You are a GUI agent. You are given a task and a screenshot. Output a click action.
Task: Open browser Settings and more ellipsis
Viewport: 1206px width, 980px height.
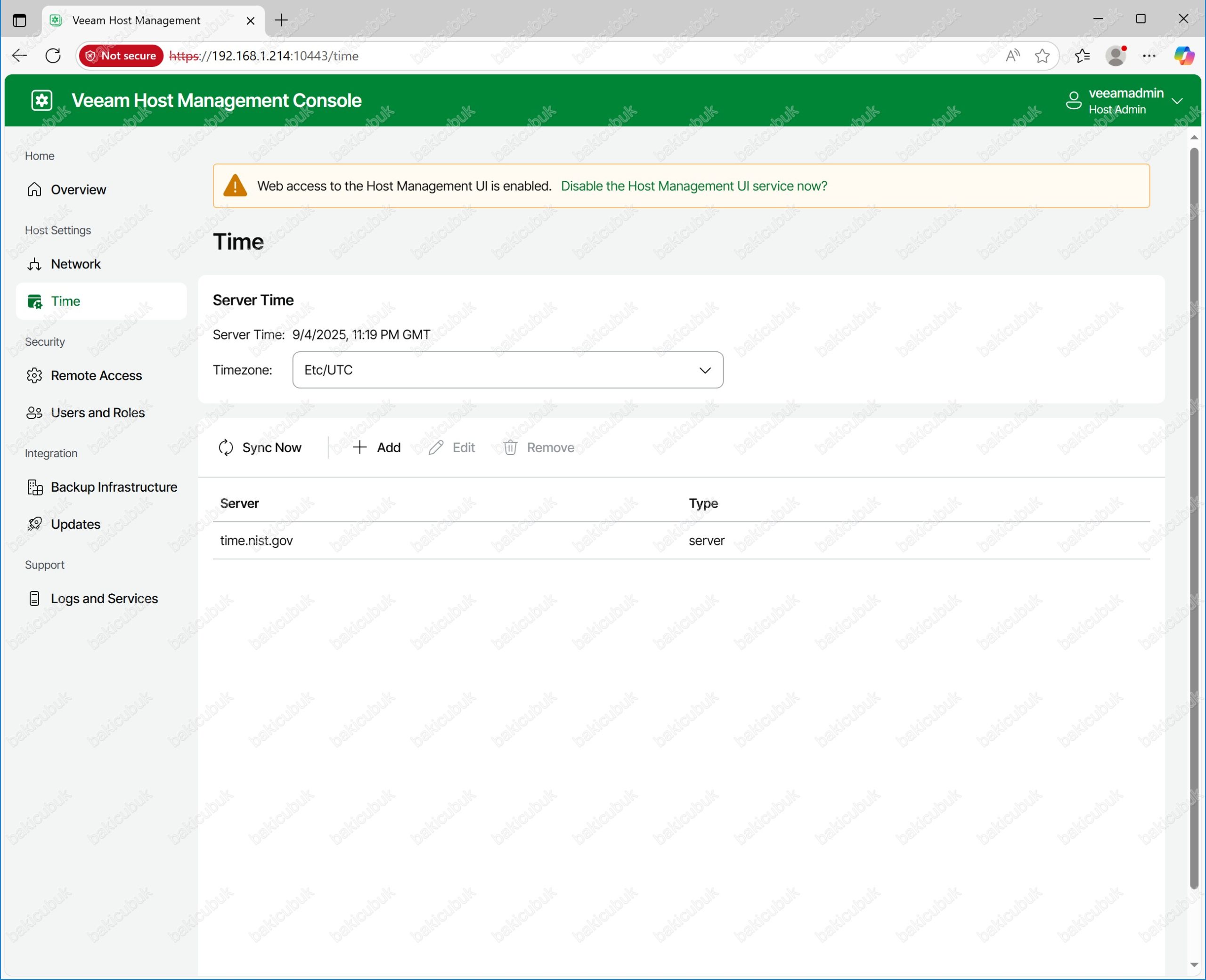[1149, 55]
